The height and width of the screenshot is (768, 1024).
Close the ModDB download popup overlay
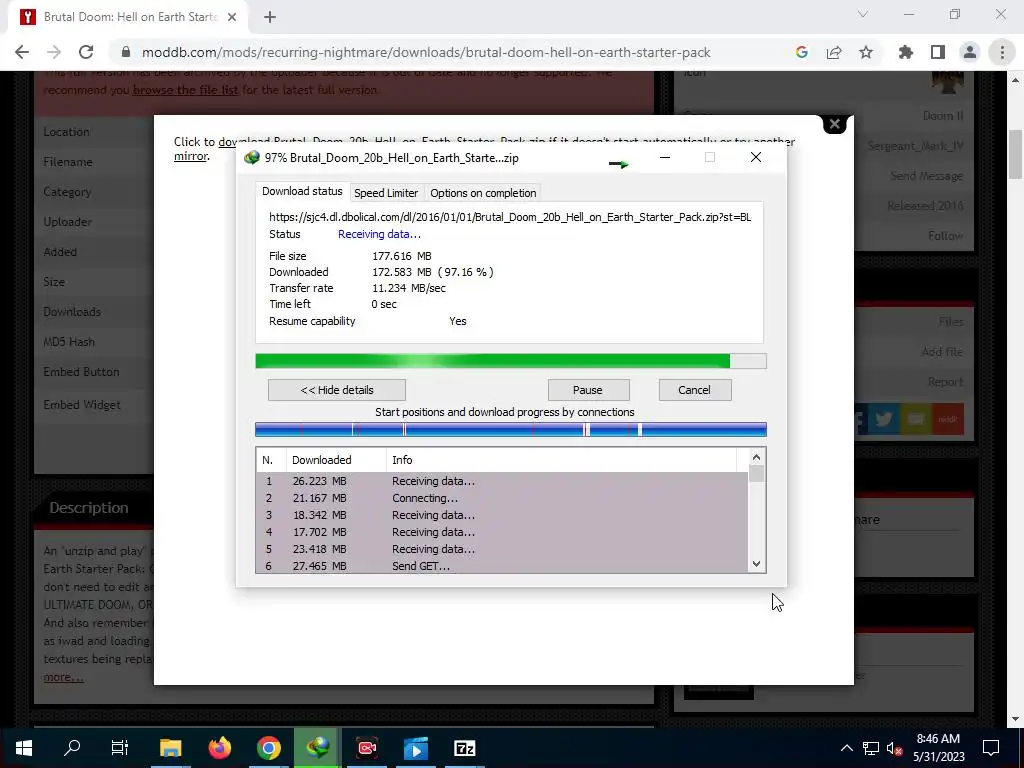point(834,123)
